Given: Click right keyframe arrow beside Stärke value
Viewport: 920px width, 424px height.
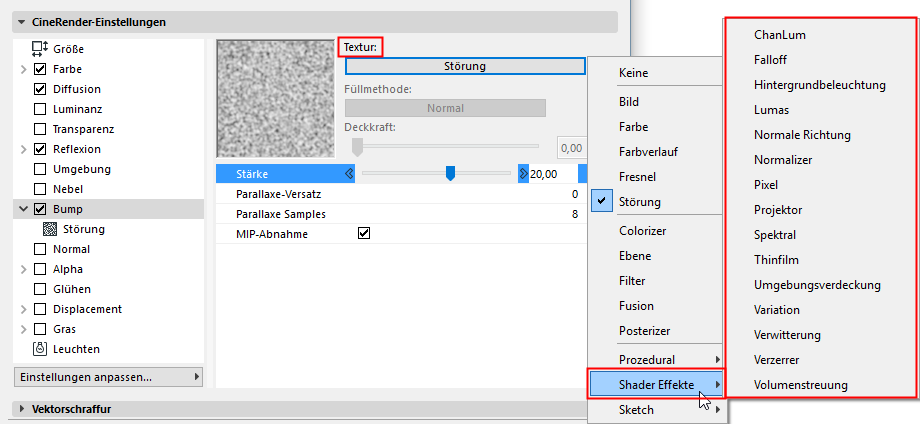Looking at the screenshot, I should 523,174.
